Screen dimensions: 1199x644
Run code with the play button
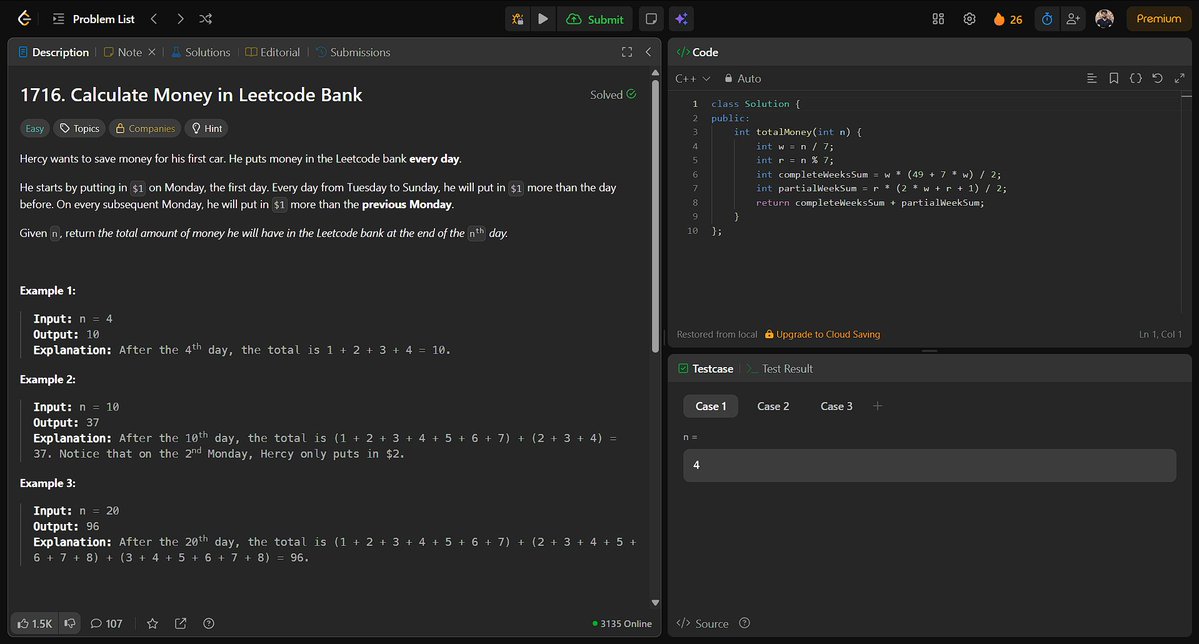(543, 19)
